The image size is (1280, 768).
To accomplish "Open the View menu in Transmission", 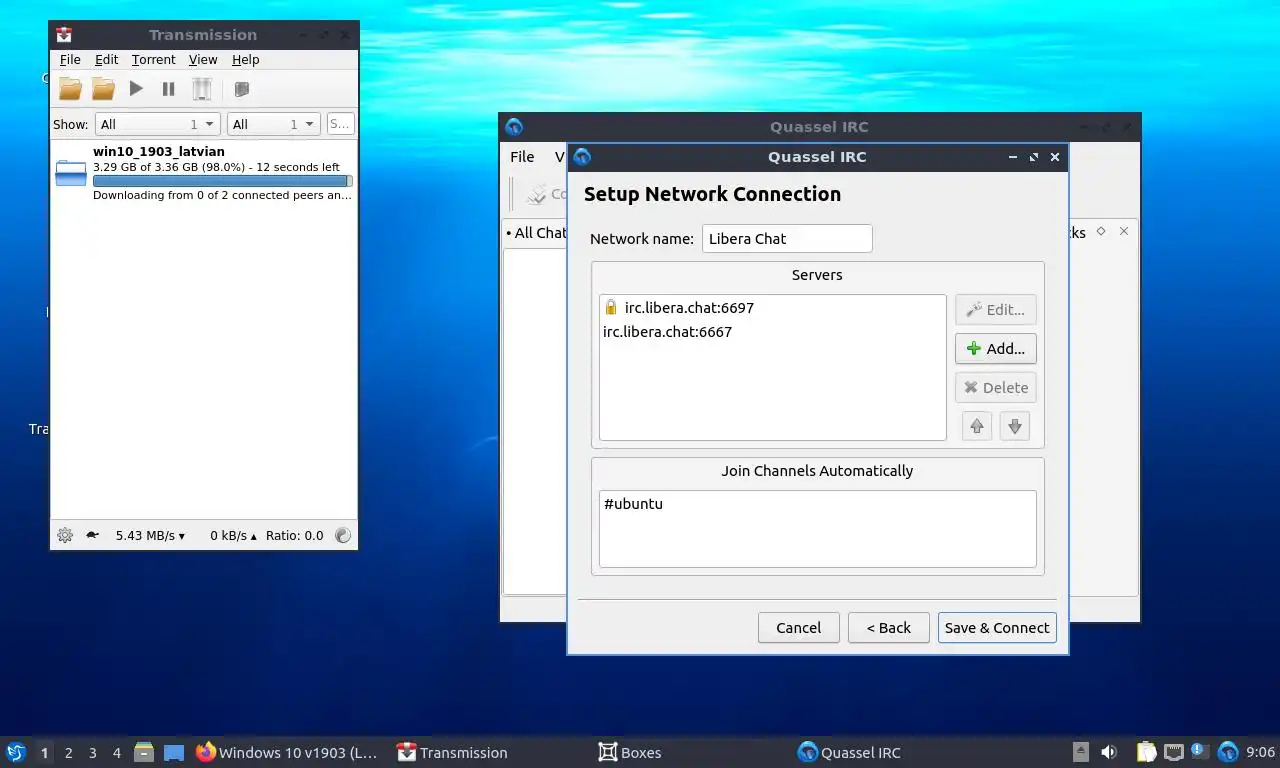I will pyautogui.click(x=203, y=60).
